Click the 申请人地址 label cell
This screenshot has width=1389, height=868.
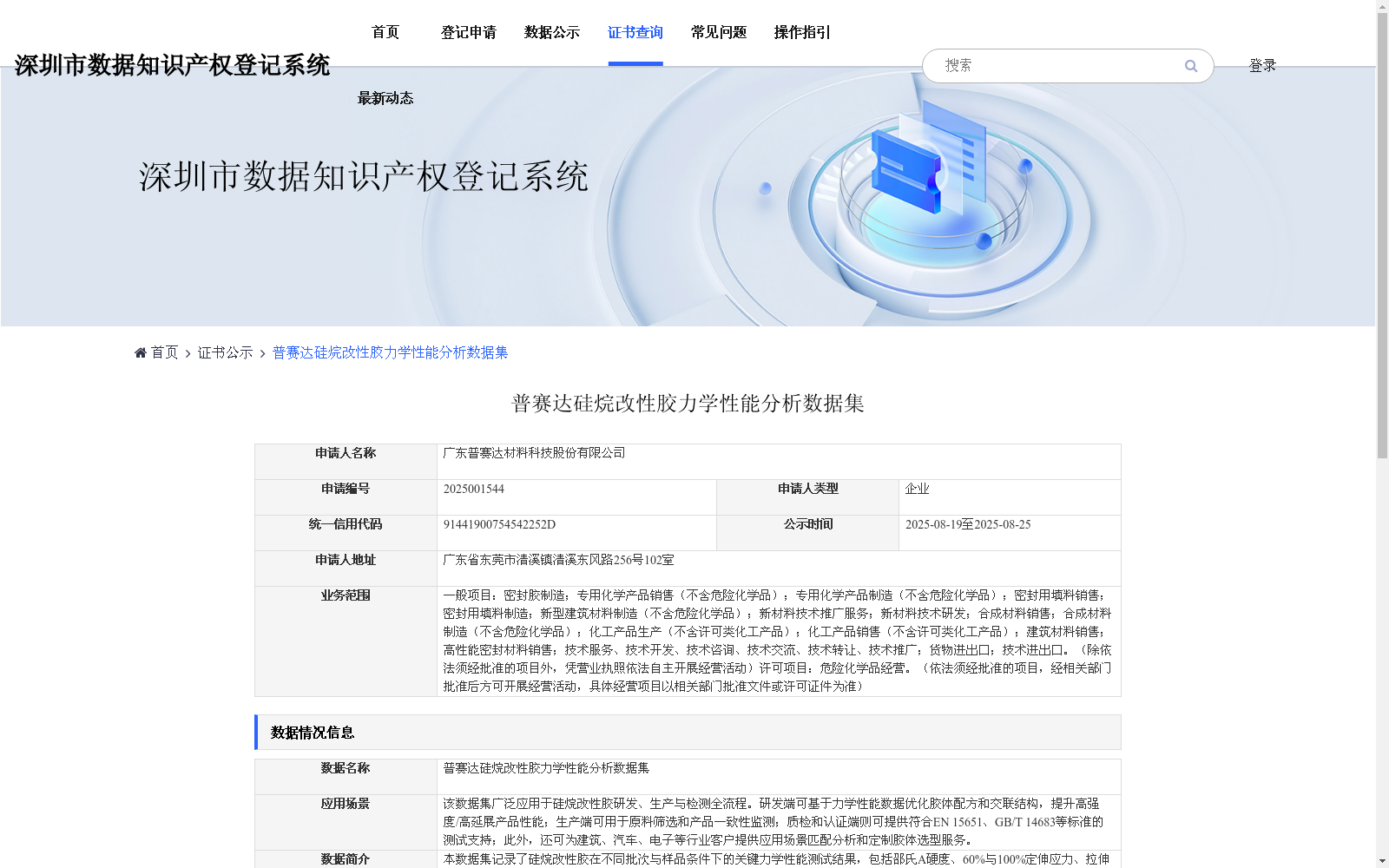point(346,569)
